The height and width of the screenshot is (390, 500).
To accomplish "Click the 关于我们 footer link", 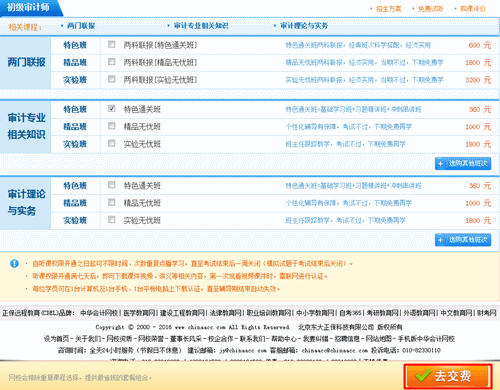I will click(87, 339).
